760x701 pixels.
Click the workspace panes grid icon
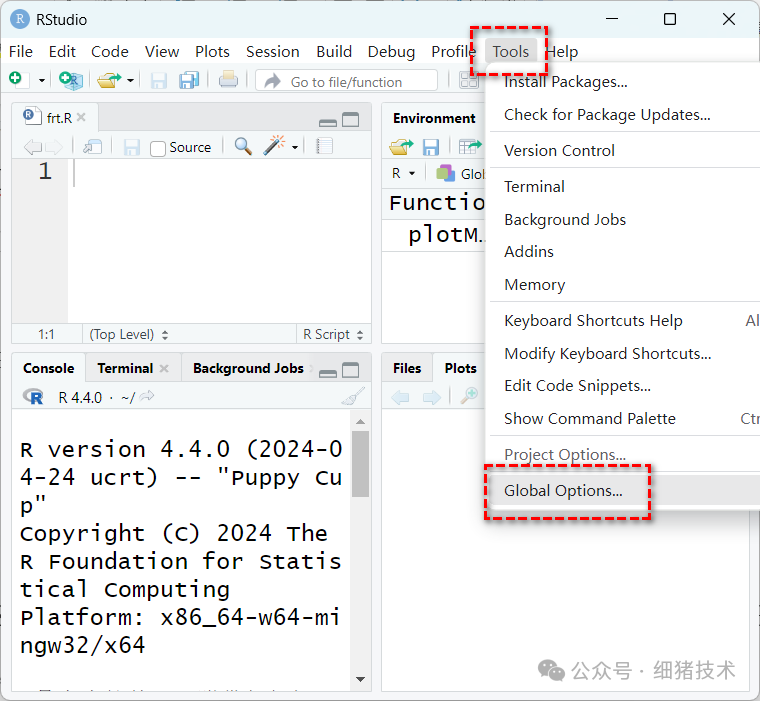click(469, 80)
